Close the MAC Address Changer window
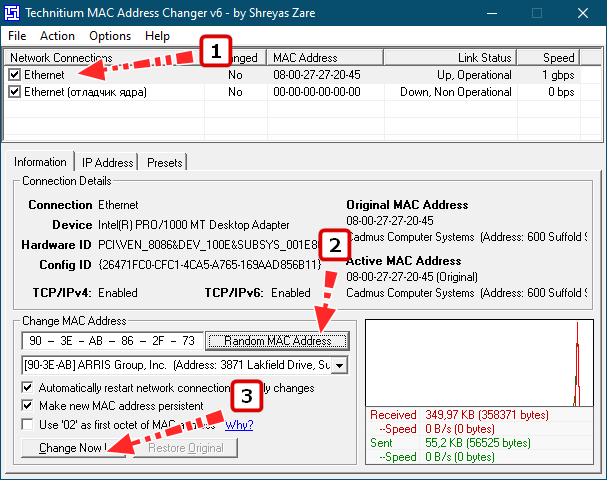 [583, 13]
